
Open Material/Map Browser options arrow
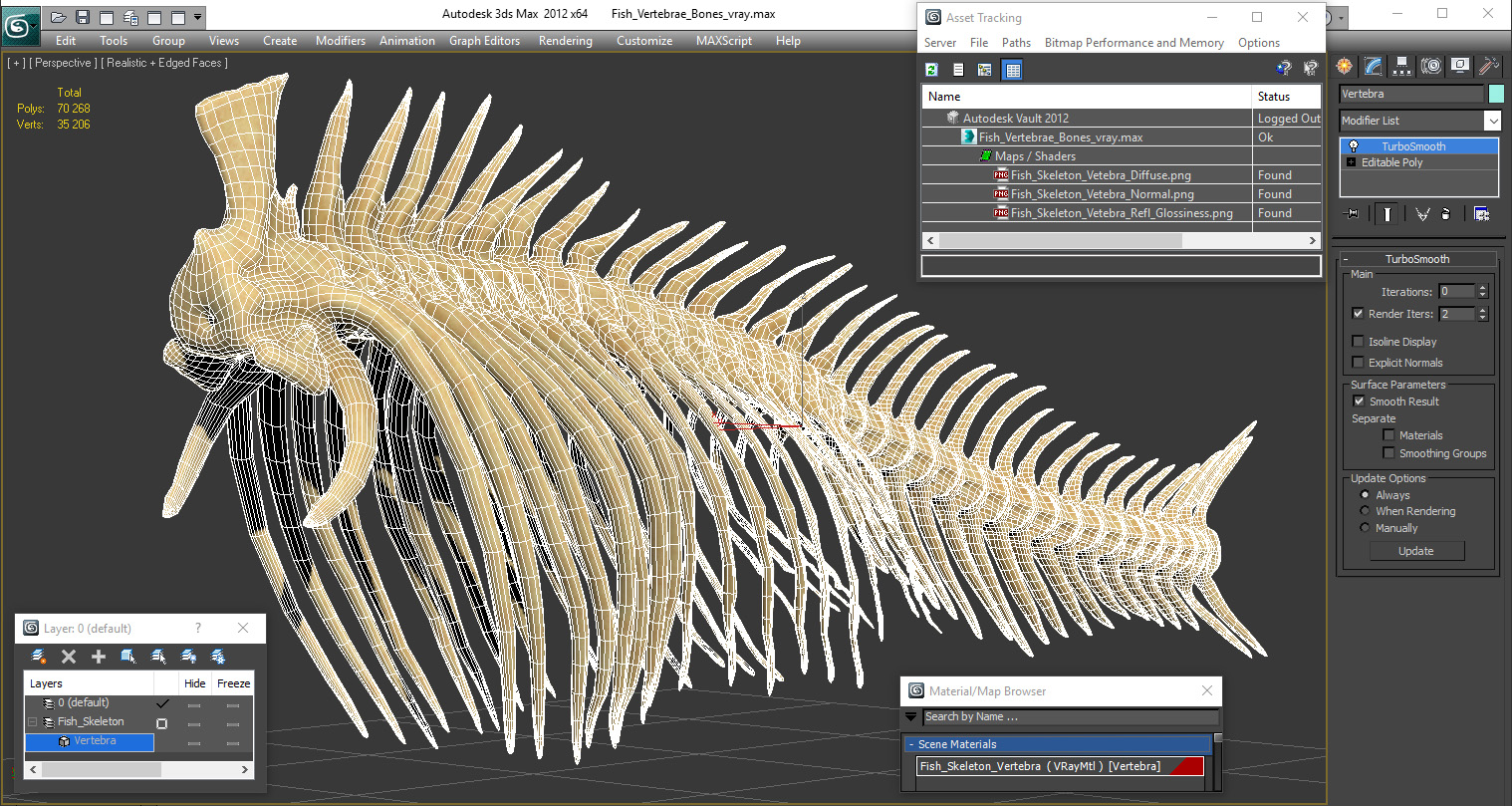(x=910, y=716)
